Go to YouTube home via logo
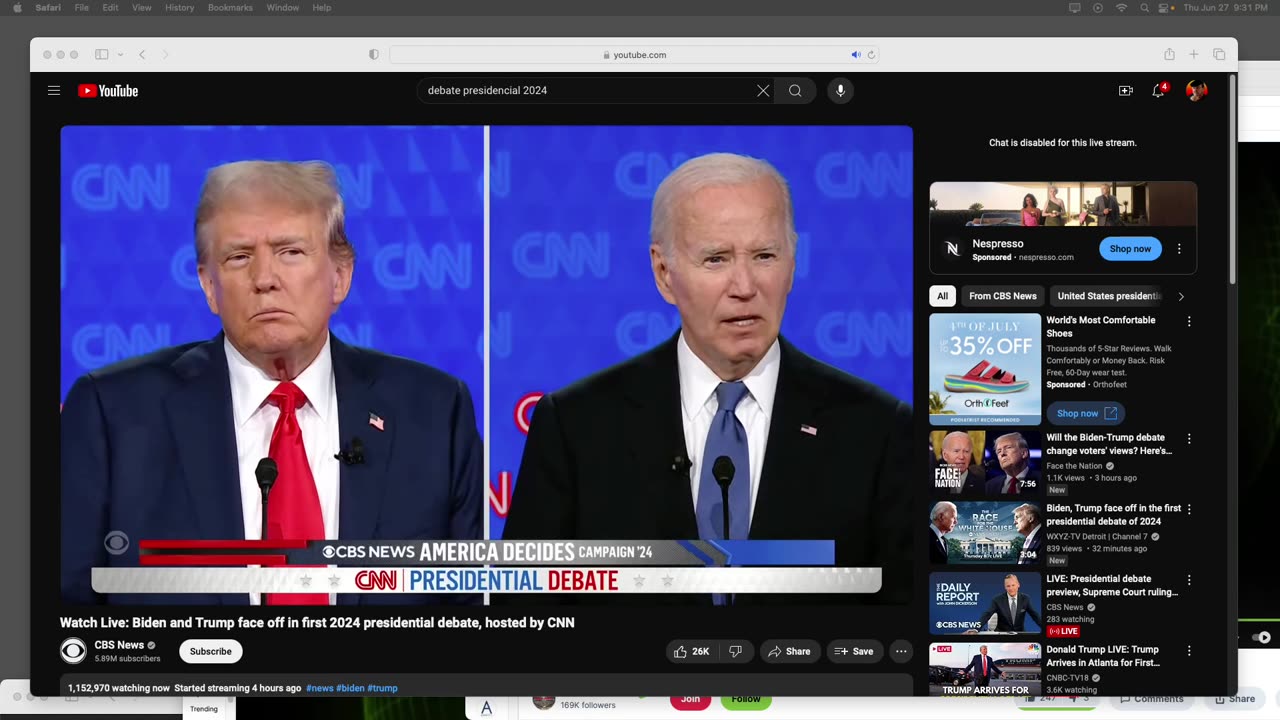The image size is (1280, 720). 108,91
